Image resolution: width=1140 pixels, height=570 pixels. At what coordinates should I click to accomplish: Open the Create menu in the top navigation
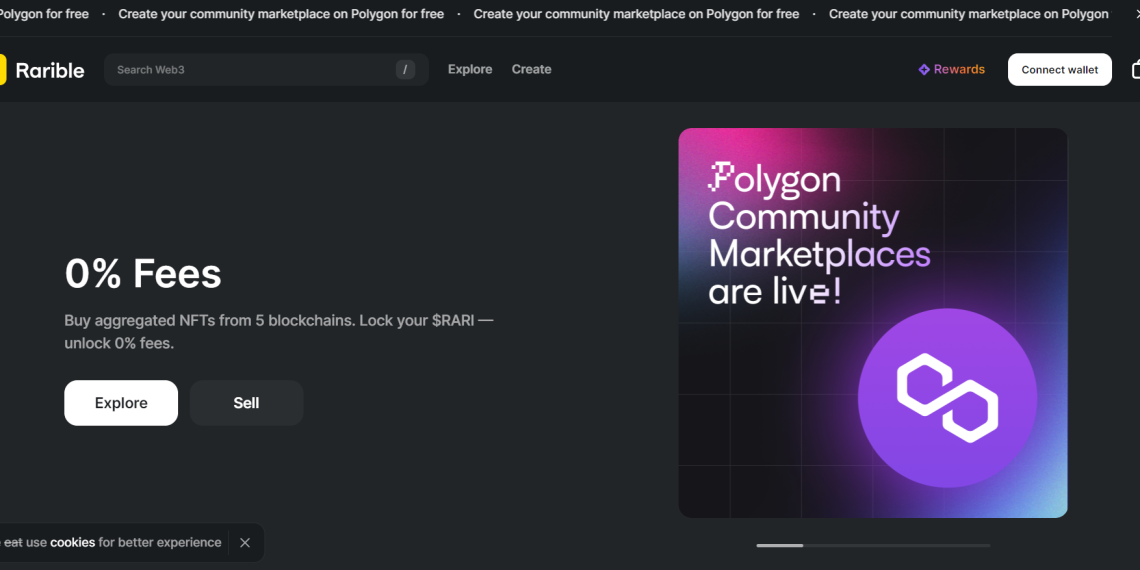pyautogui.click(x=531, y=70)
